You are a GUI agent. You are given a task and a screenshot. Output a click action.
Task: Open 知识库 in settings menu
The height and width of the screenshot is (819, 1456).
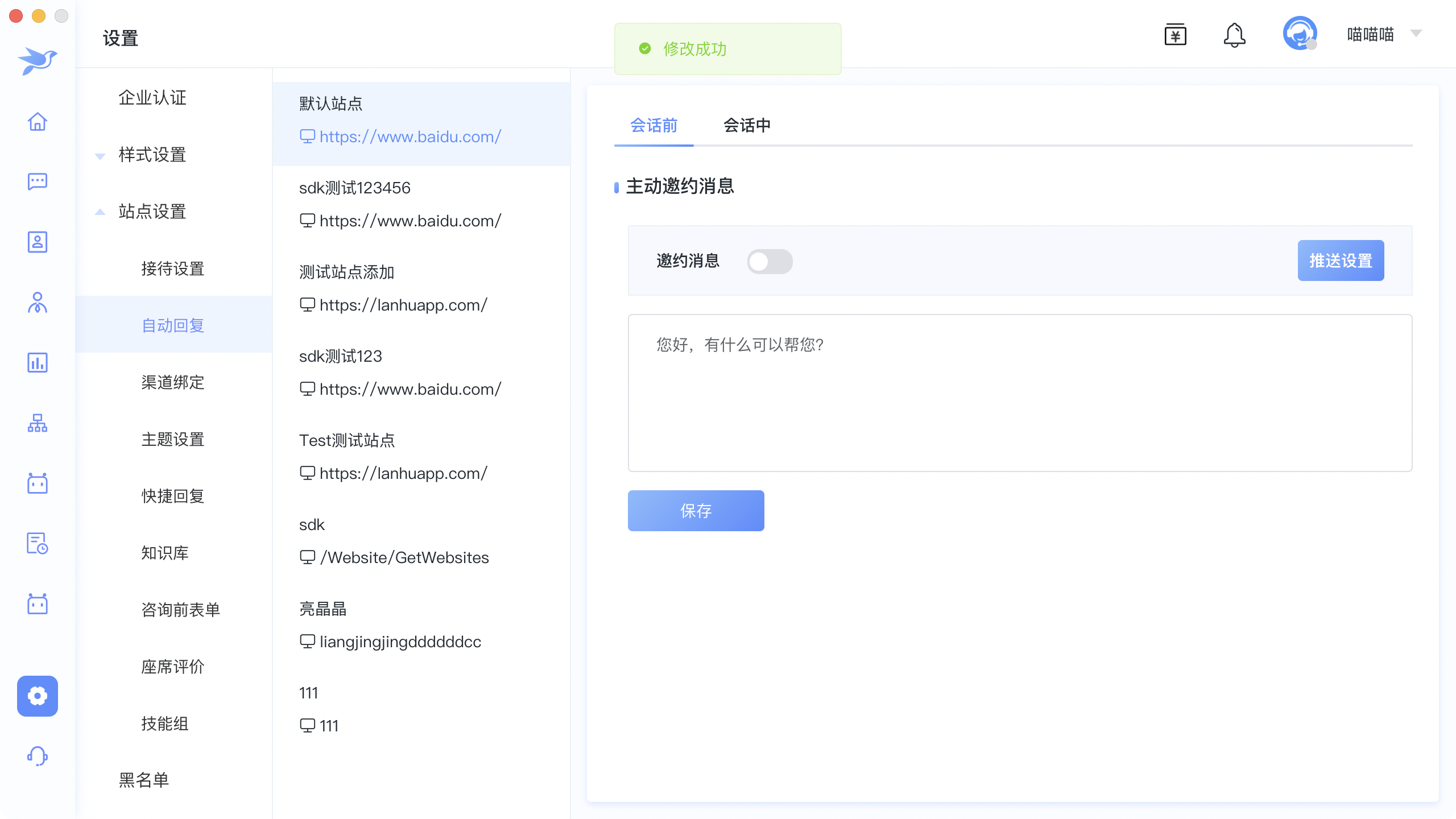[165, 553]
